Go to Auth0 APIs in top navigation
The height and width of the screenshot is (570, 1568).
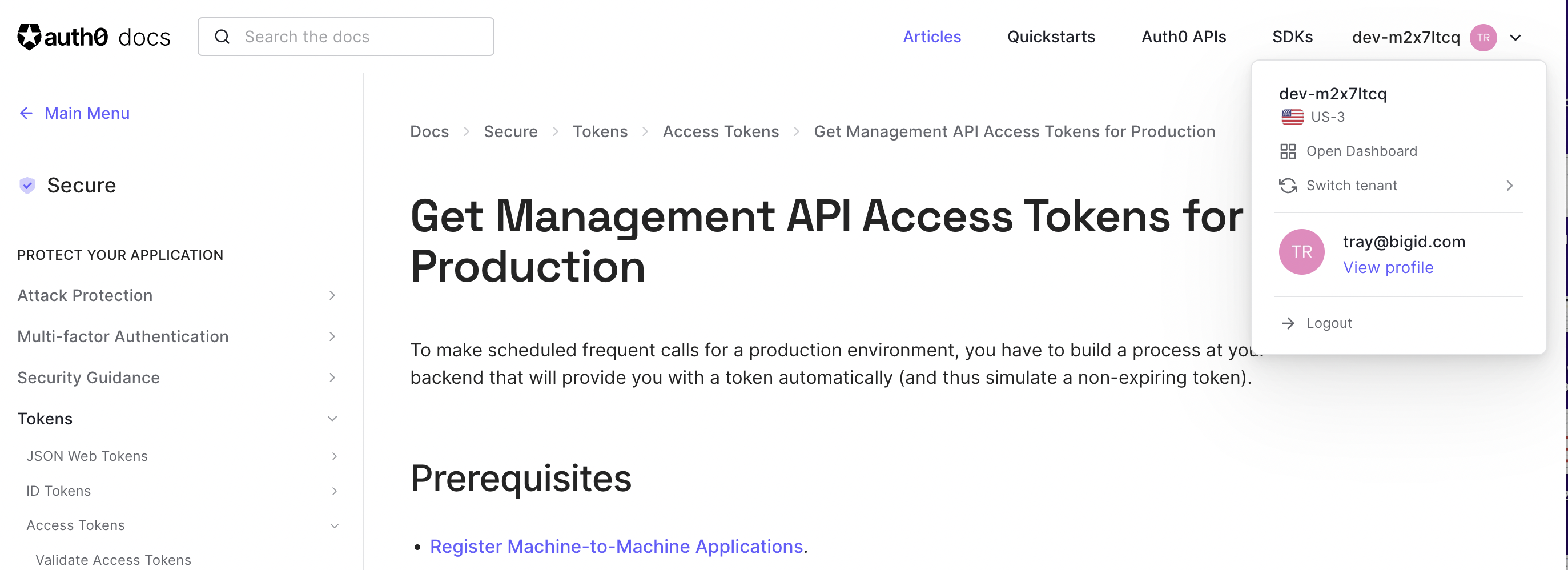coord(1183,37)
